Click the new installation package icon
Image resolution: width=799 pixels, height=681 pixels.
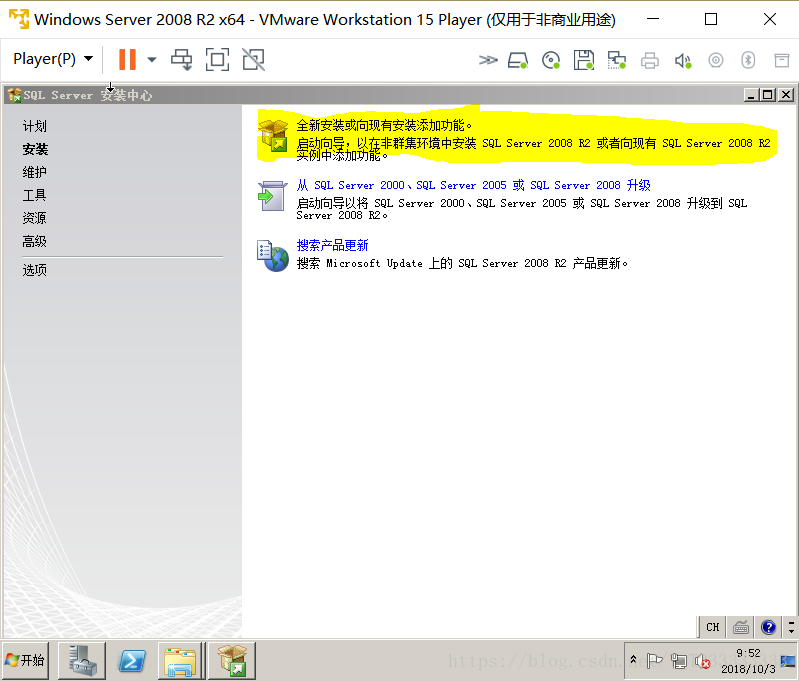pos(273,135)
